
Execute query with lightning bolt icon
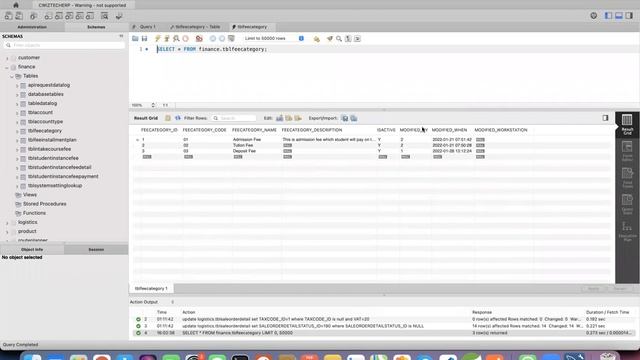coord(158,38)
